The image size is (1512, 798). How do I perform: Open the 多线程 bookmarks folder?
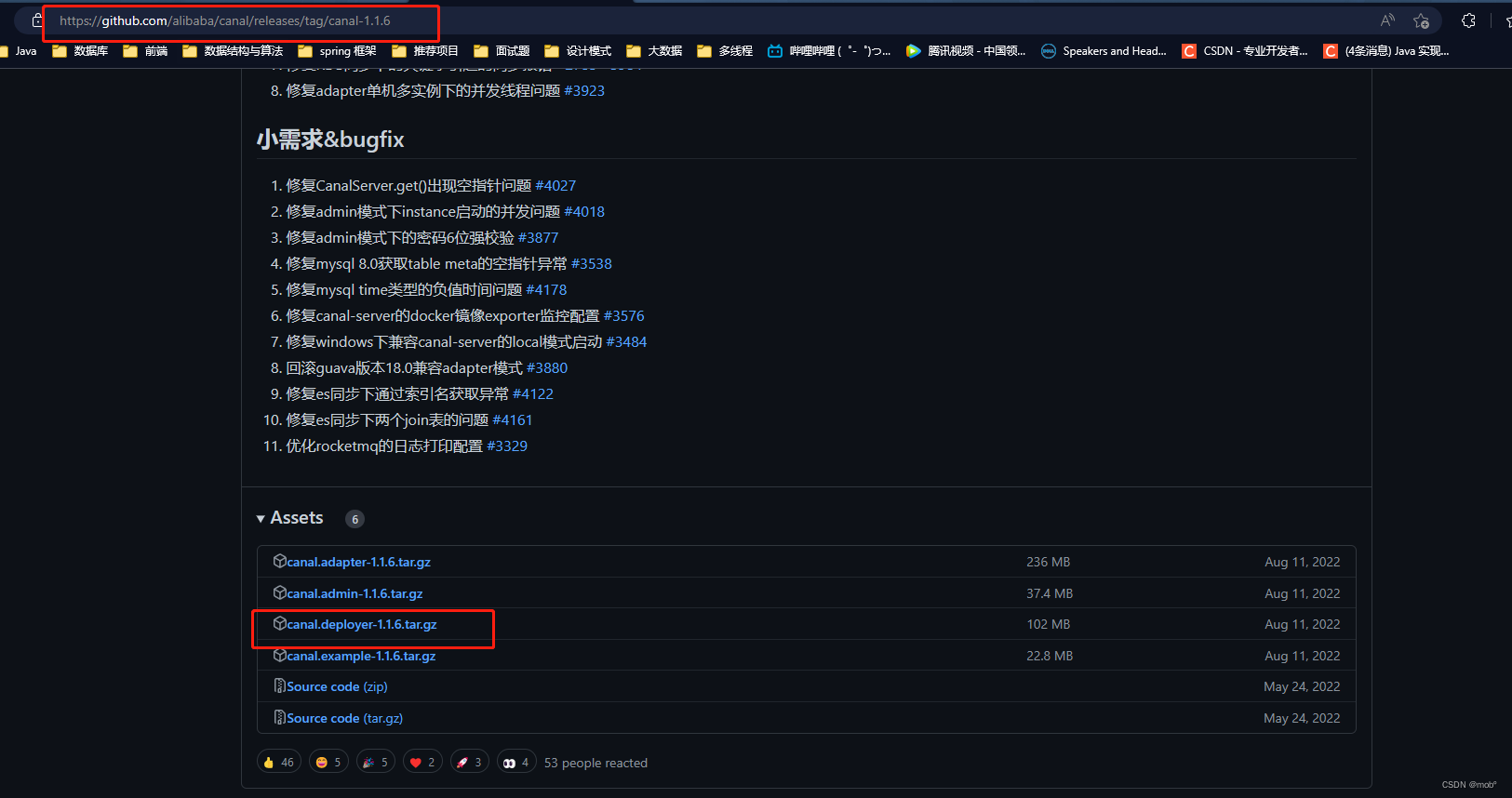click(725, 51)
